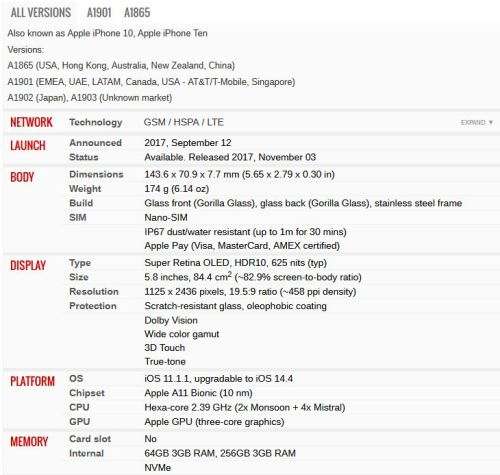500x475 pixels.
Task: Click the '174 g (6.14 oz)' weight value
Action: 177,189
